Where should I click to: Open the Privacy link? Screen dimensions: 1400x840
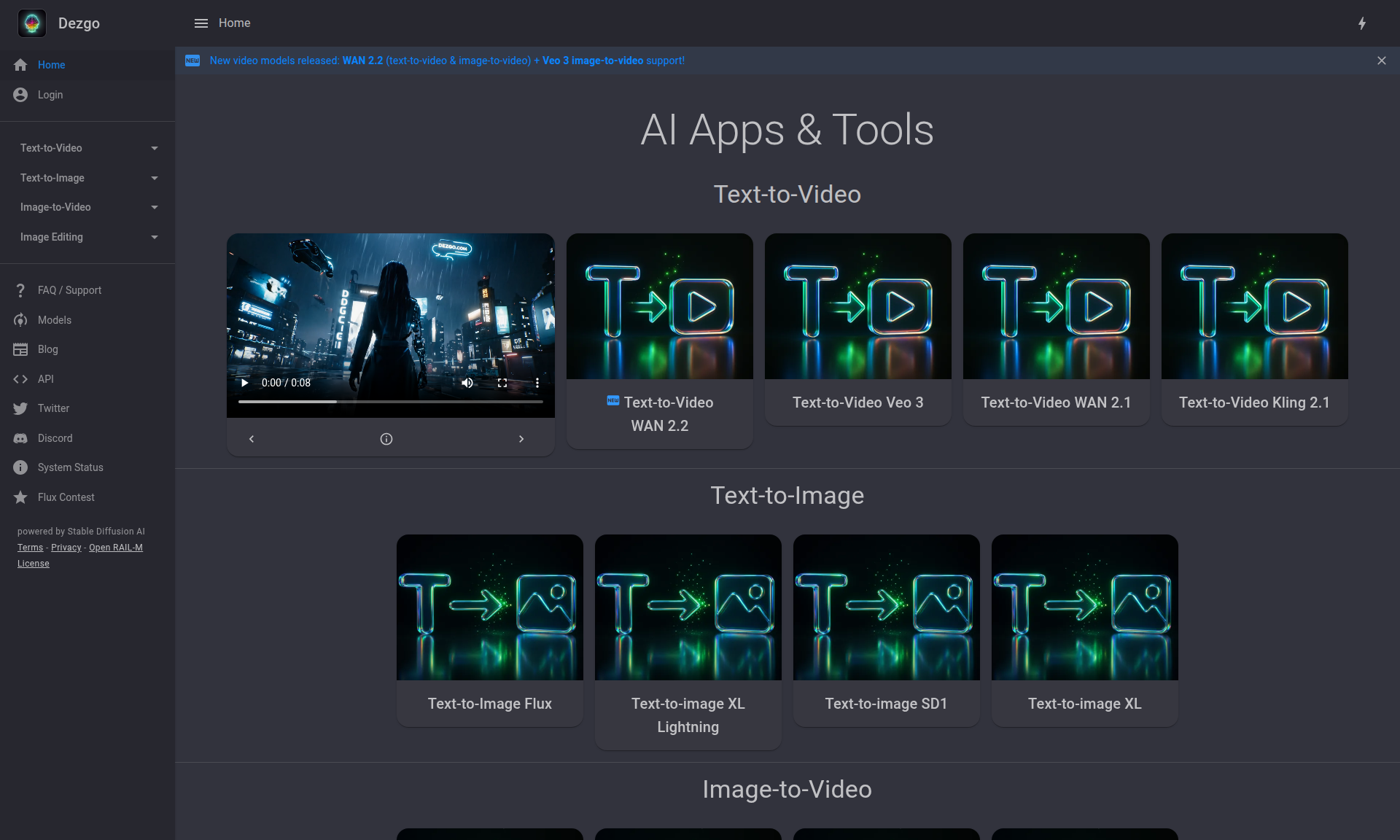pyautogui.click(x=66, y=548)
